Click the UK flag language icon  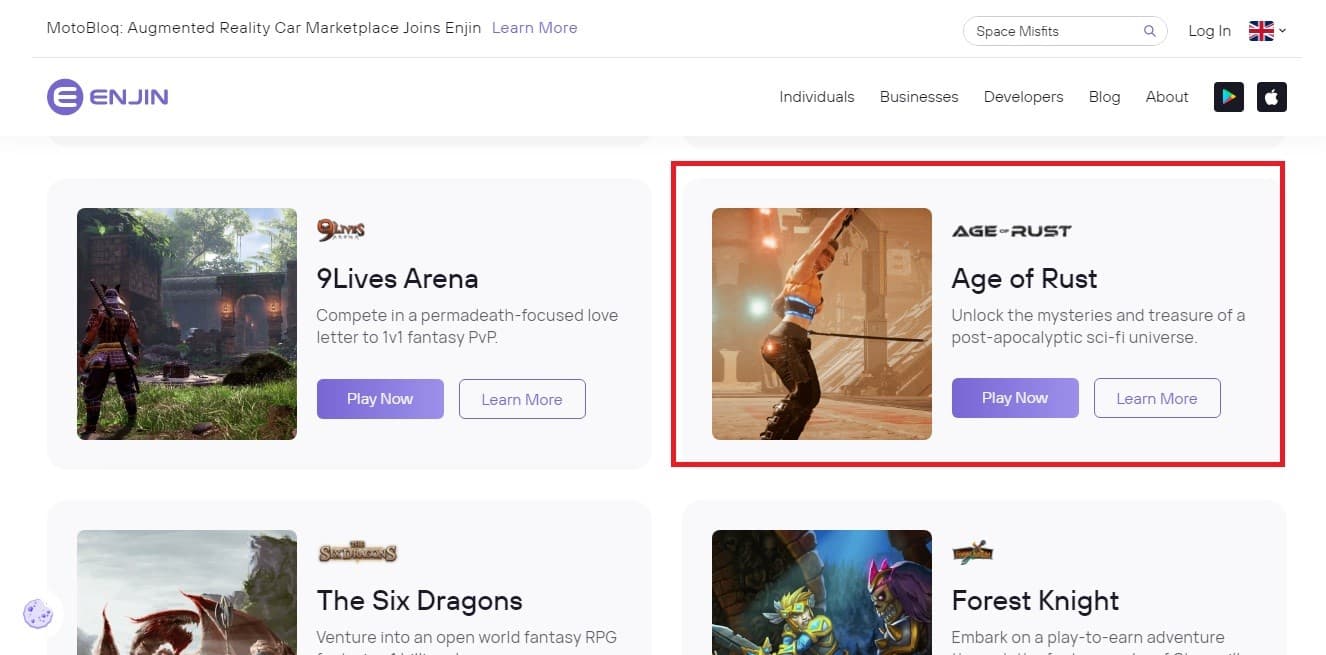click(1261, 31)
